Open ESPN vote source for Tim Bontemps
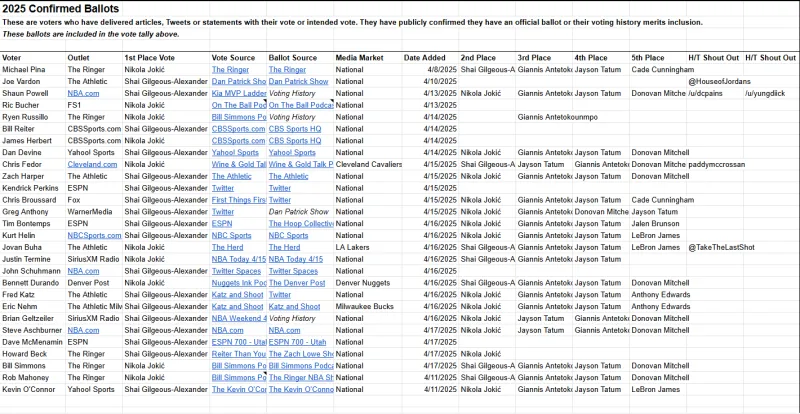The height and width of the screenshot is (414, 800). tap(221, 224)
